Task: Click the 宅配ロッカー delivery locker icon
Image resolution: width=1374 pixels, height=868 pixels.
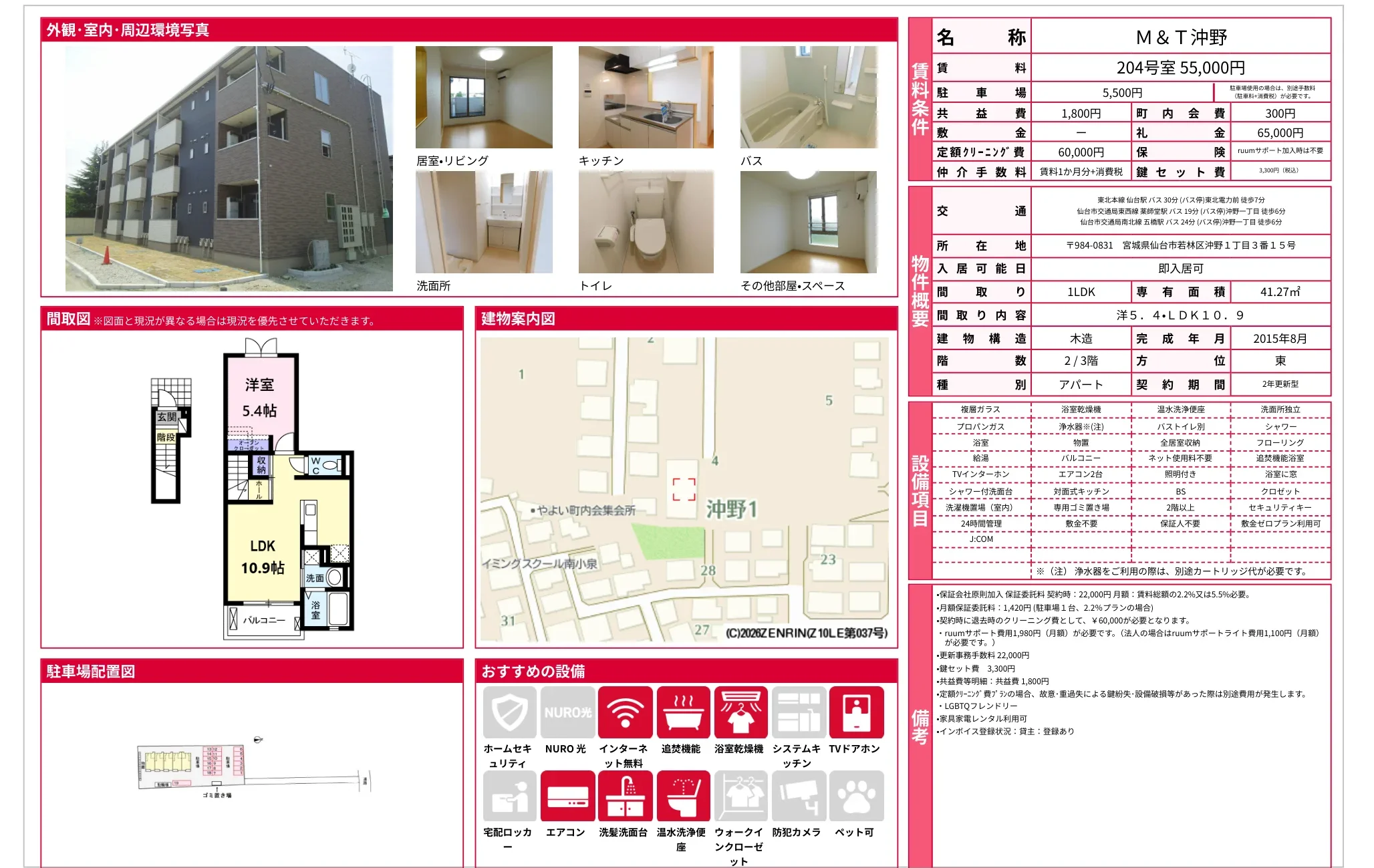Action: pos(509,796)
